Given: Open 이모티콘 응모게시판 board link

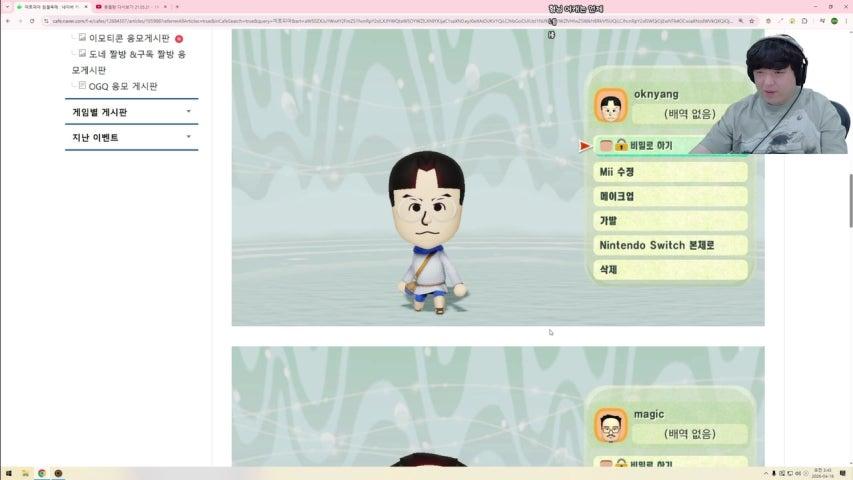Looking at the screenshot, I should 129,38.
